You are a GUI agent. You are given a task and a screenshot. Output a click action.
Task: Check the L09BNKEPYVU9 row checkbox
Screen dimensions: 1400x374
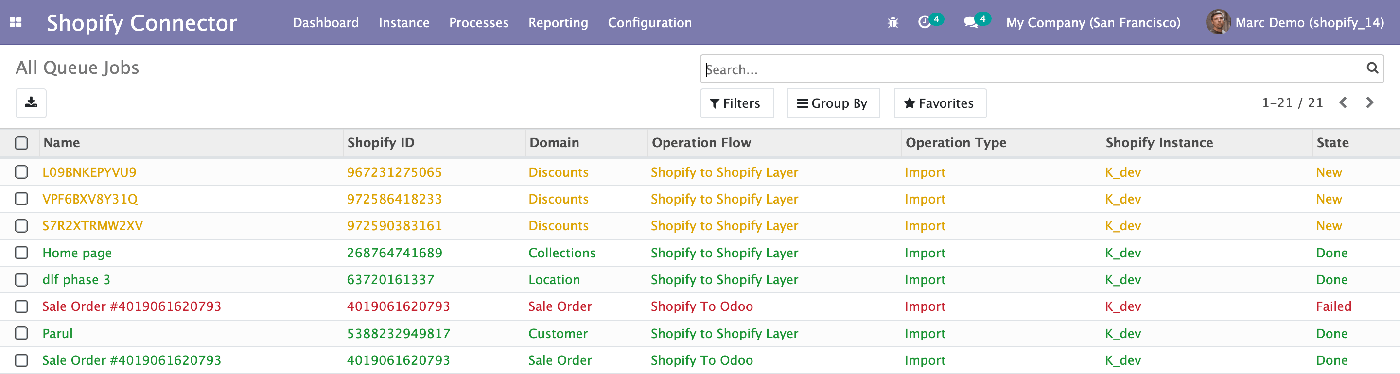tap(21, 172)
